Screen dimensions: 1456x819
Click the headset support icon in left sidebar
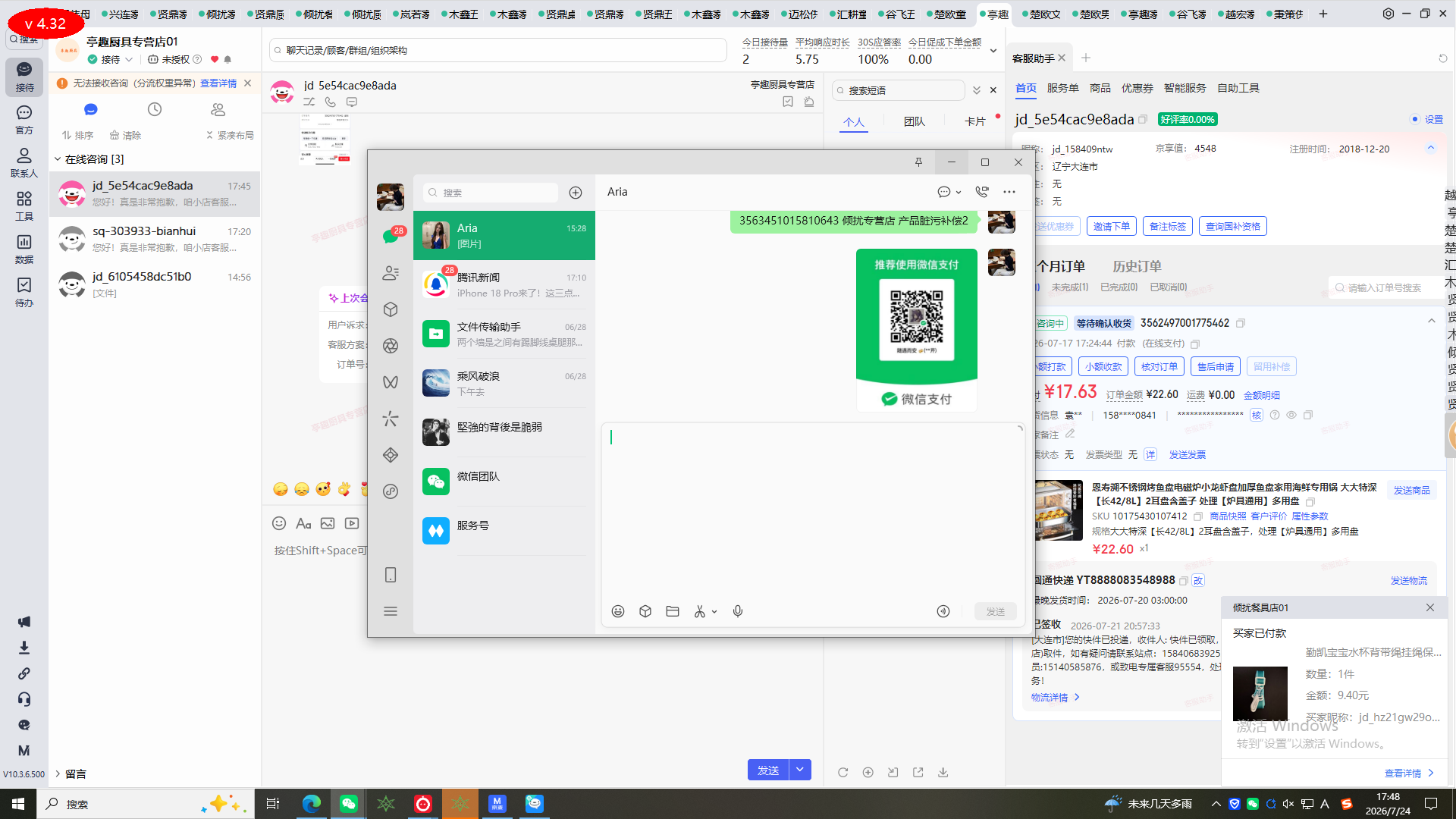click(x=24, y=699)
